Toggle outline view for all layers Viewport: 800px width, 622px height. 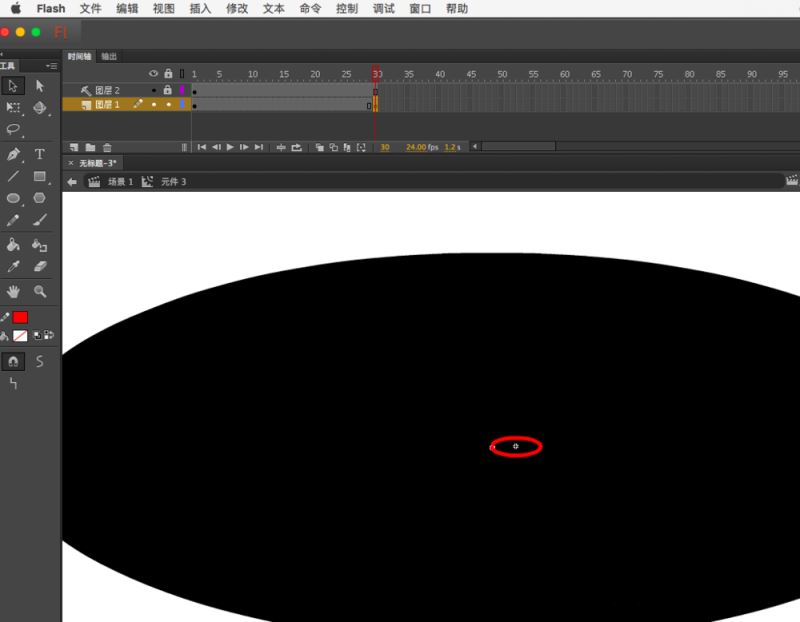(x=182, y=74)
